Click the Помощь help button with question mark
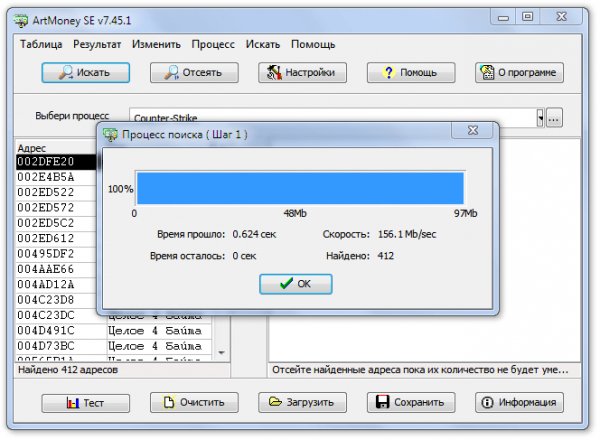 pos(411,72)
